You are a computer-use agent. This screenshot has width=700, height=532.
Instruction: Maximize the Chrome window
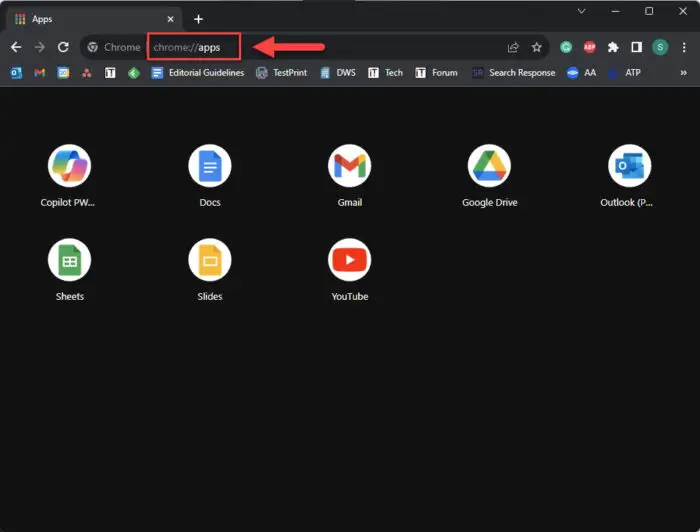click(649, 11)
